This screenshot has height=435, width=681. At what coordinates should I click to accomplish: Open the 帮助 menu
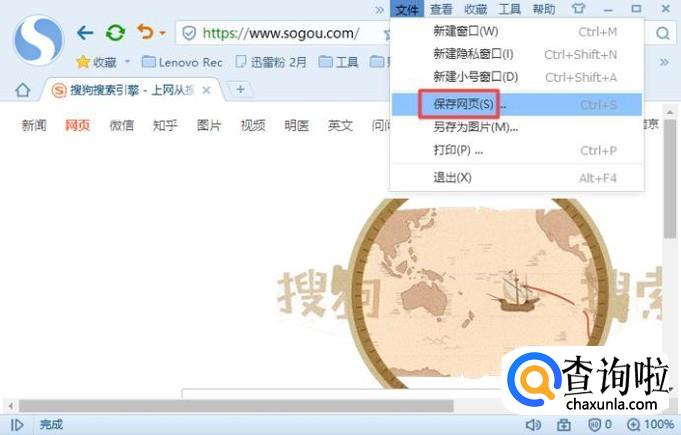tap(544, 9)
